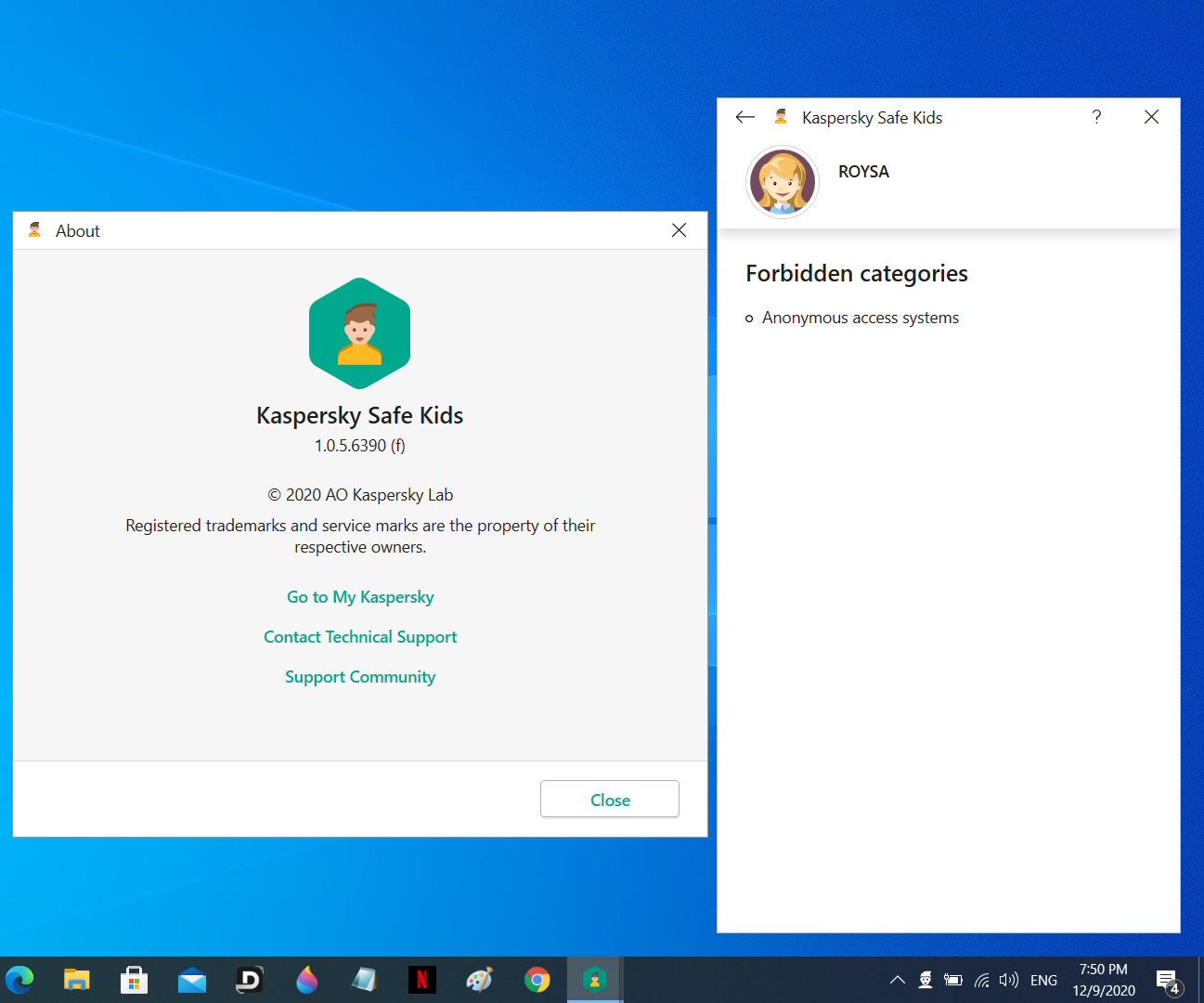Close the About dialog with the X

(x=680, y=230)
